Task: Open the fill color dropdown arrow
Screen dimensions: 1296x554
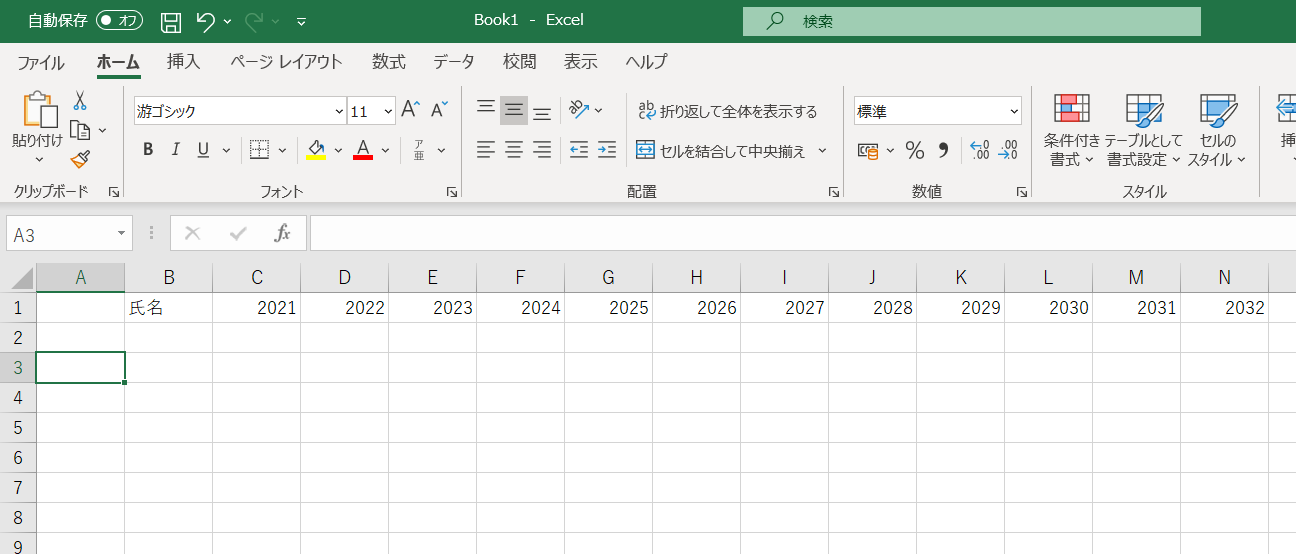Action: point(338,150)
